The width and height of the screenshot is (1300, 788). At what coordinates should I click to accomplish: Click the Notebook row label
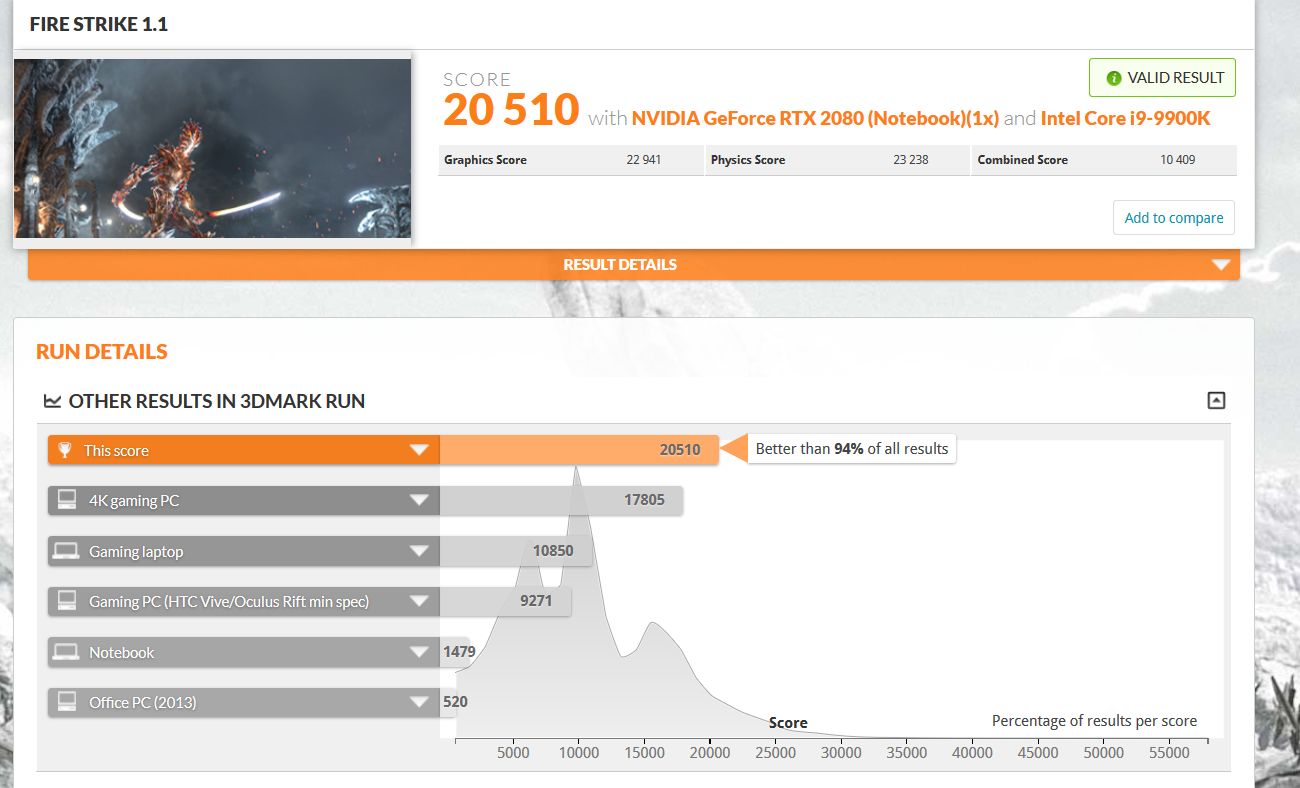121,653
